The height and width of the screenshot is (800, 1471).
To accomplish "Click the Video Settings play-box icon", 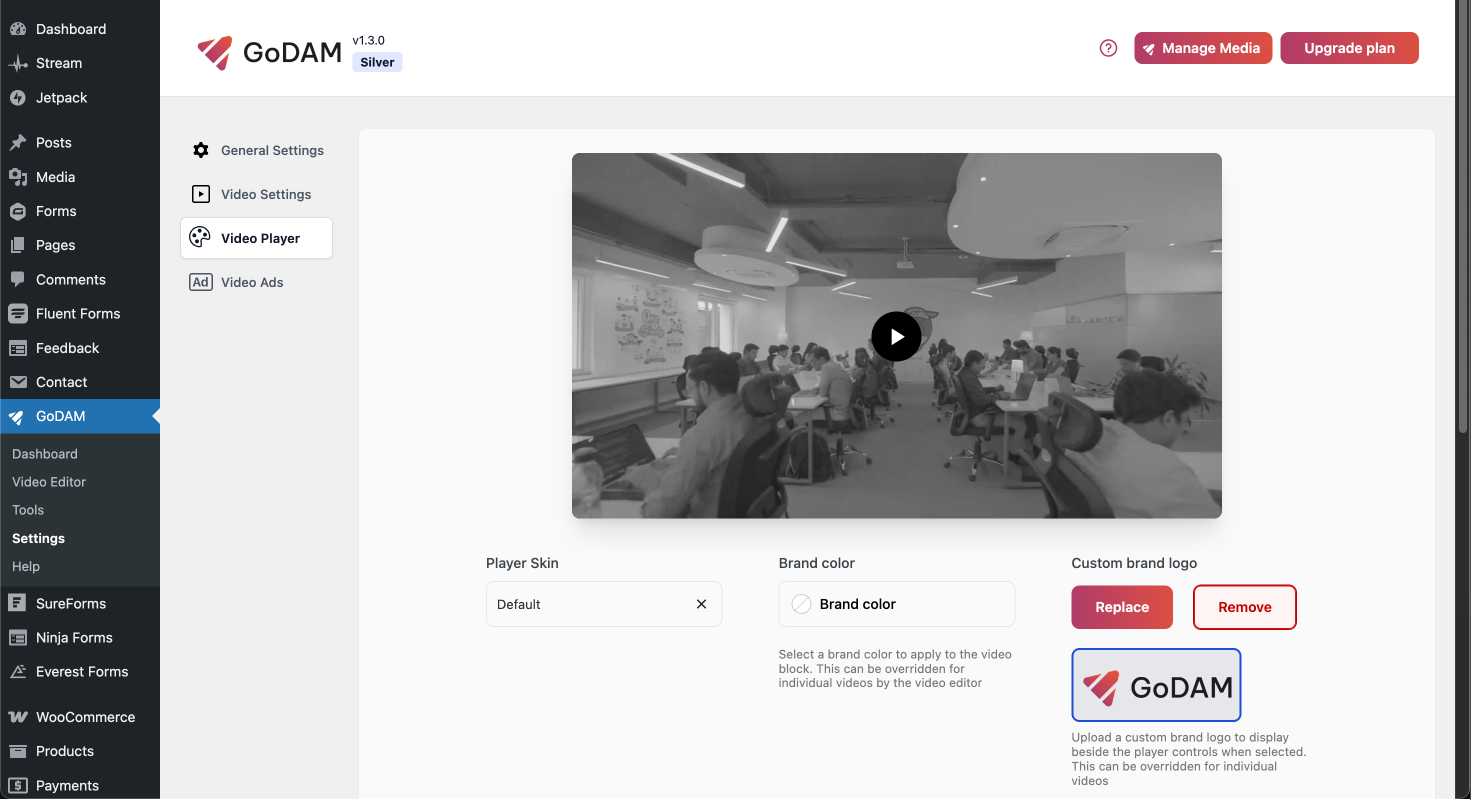I will point(201,194).
